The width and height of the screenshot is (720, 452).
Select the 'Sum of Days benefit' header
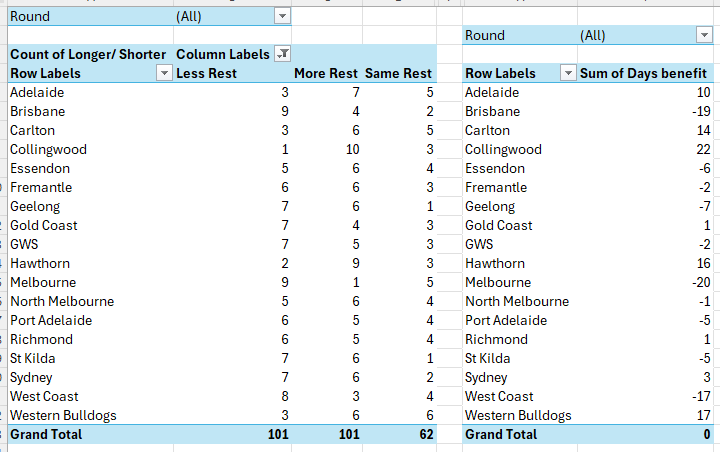[643, 73]
